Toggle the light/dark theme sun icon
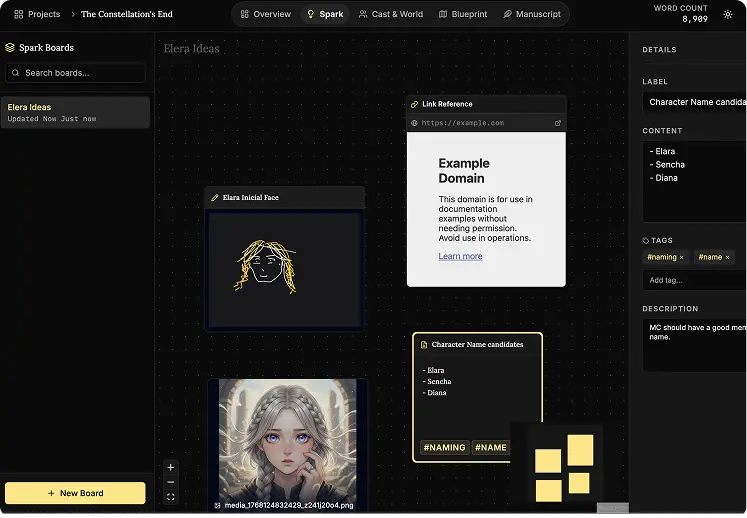 click(727, 14)
